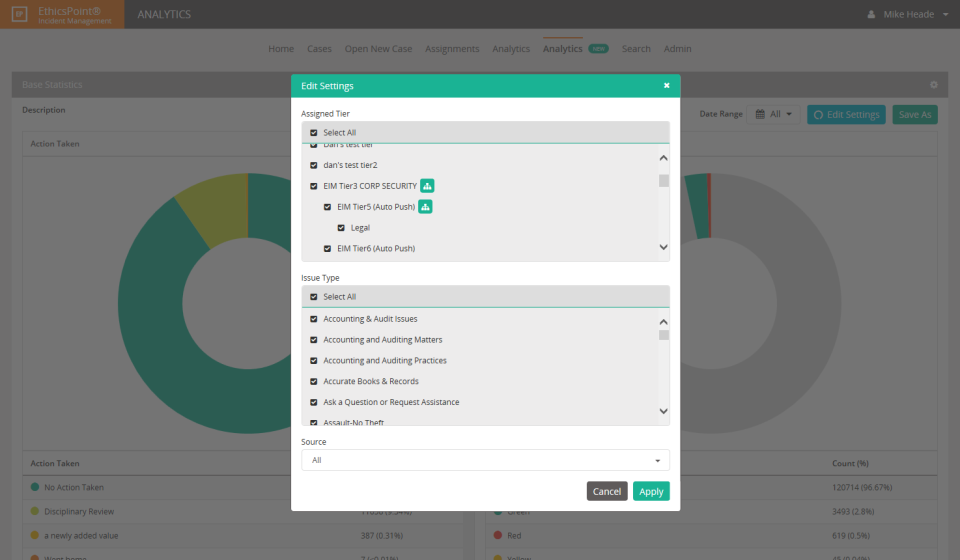Expand the Mike Heade account menu arrow
This screenshot has width=960, height=560.
pyautogui.click(x=945, y=15)
